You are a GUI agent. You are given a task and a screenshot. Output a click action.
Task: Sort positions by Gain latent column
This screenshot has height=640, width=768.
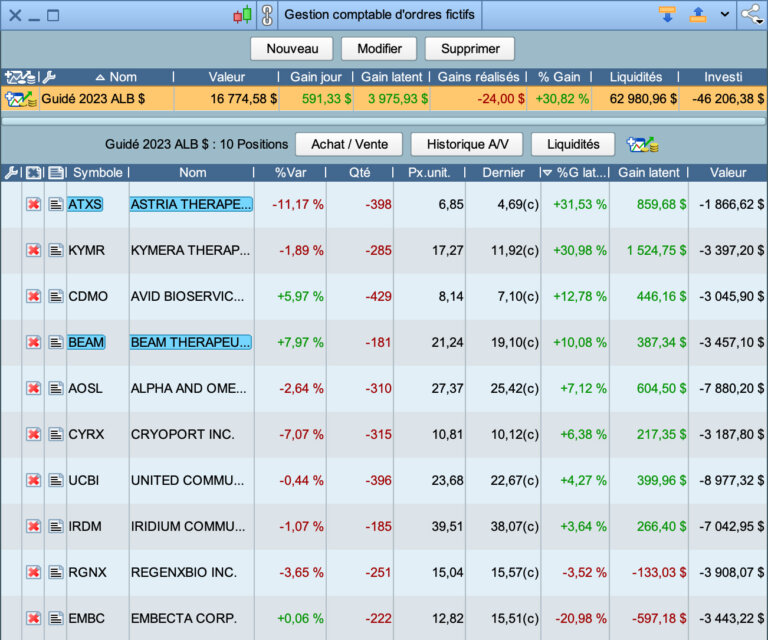[648, 172]
